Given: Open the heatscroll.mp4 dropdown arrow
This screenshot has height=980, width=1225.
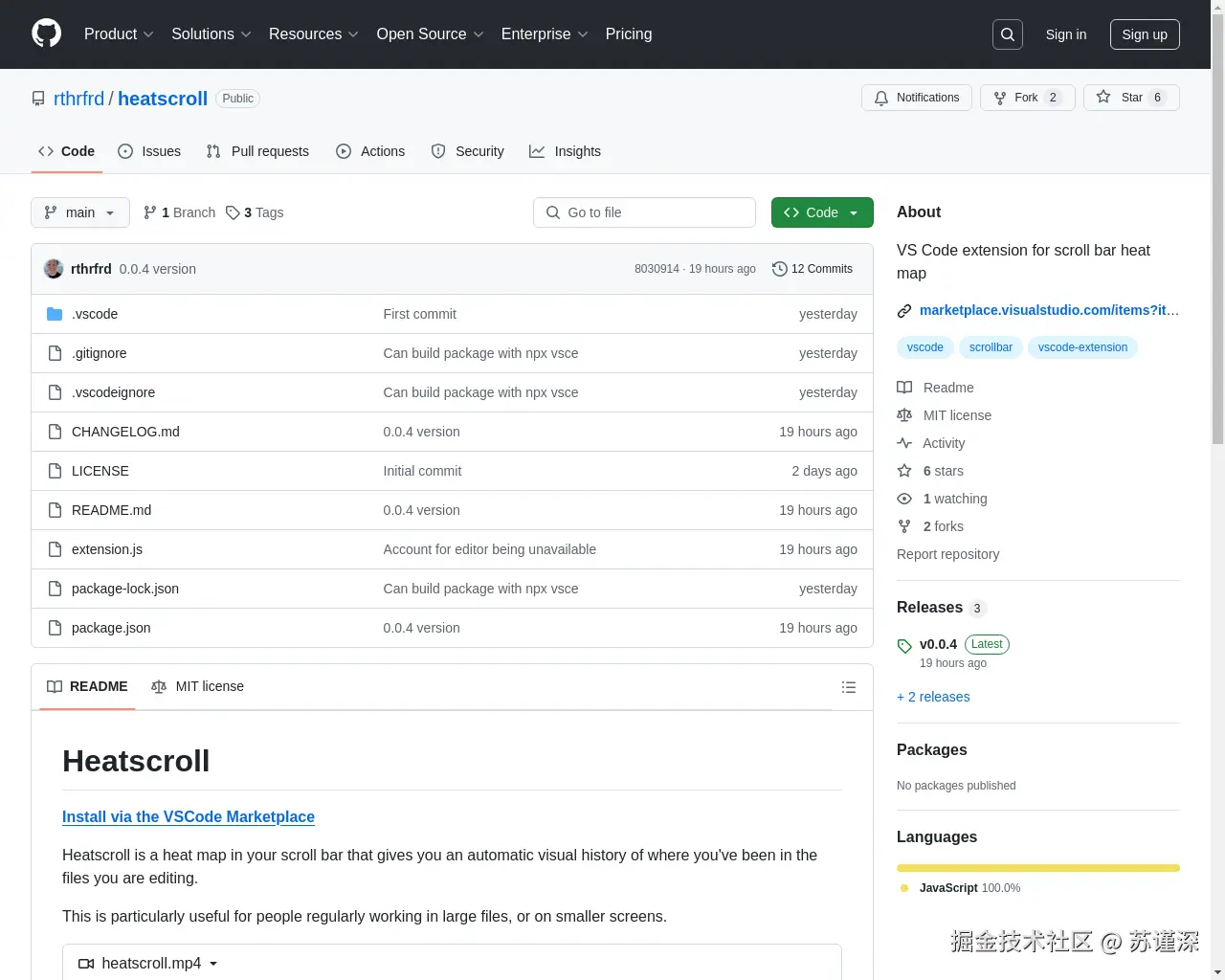Looking at the screenshot, I should (x=214, y=964).
